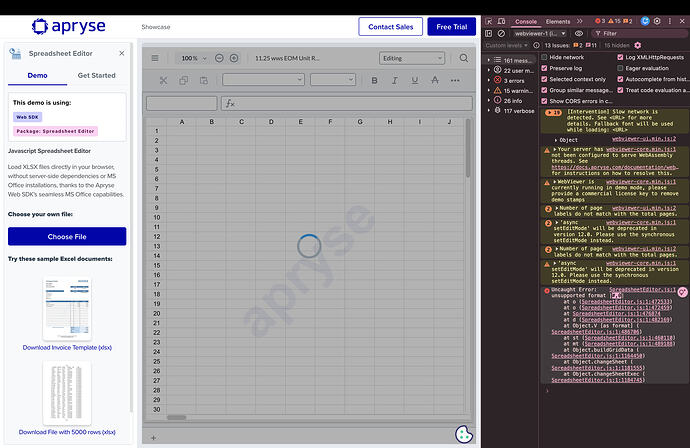Click the fx function icon
690x448 pixels.
230,103
